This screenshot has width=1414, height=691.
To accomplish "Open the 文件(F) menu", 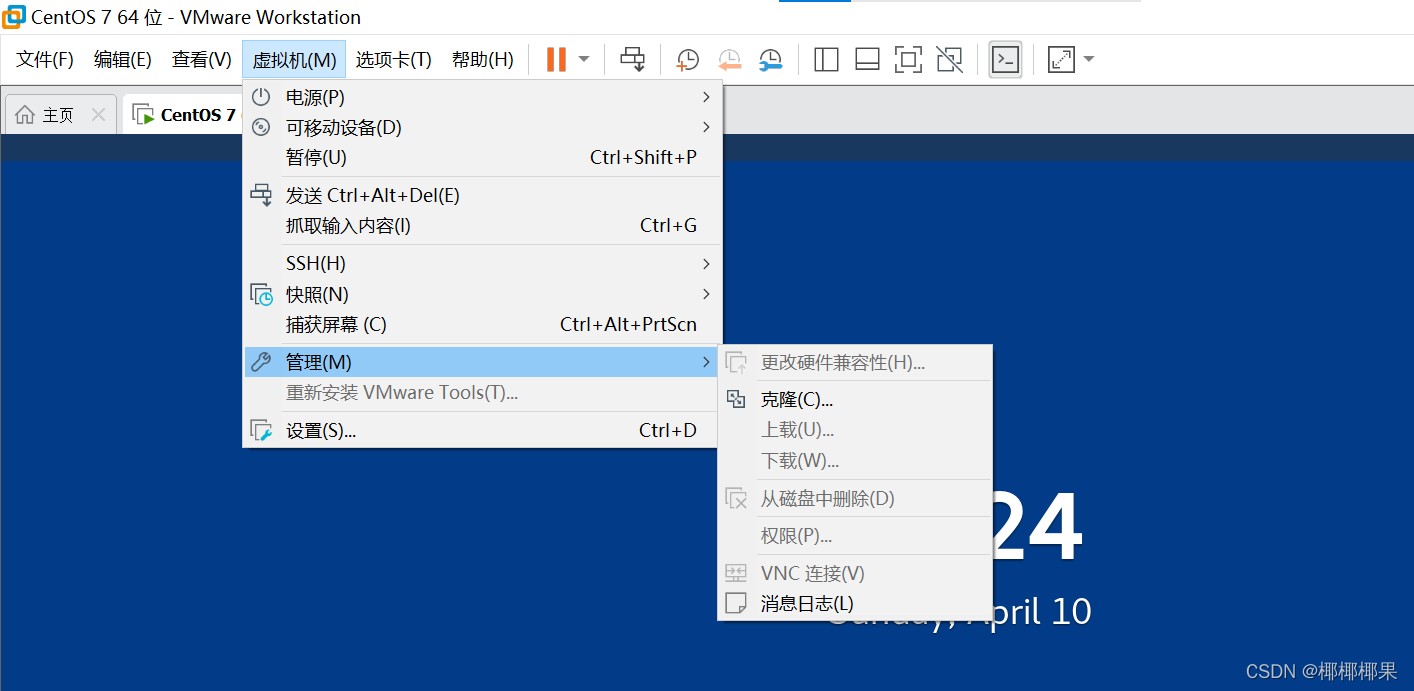I will (x=45, y=60).
